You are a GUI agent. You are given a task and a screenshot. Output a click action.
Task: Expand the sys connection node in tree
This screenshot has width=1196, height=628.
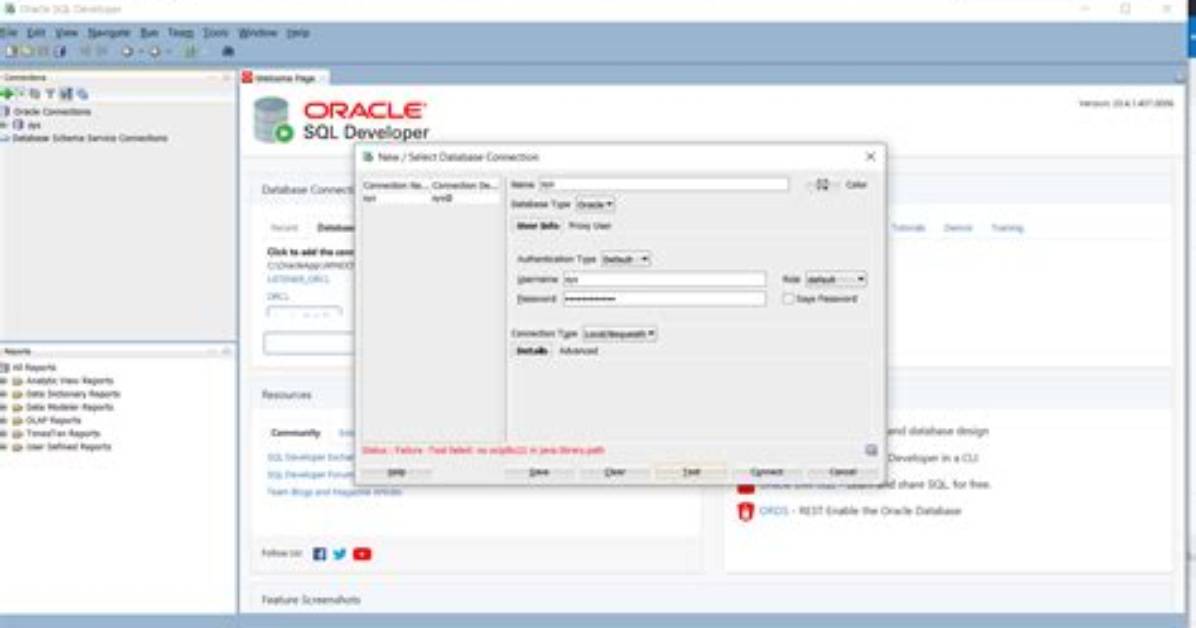coord(4,124)
